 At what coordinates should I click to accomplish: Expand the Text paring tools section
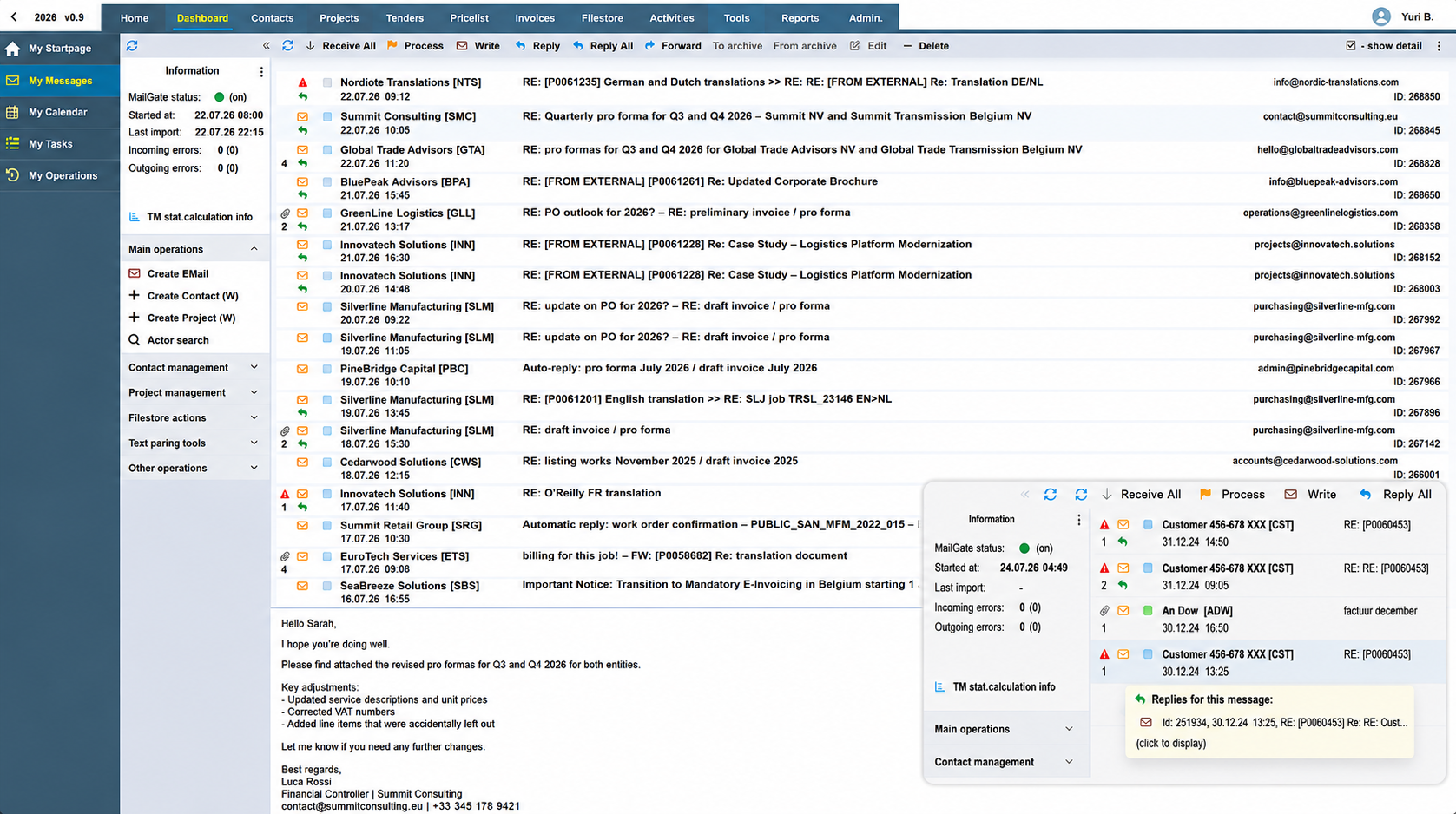(x=254, y=443)
